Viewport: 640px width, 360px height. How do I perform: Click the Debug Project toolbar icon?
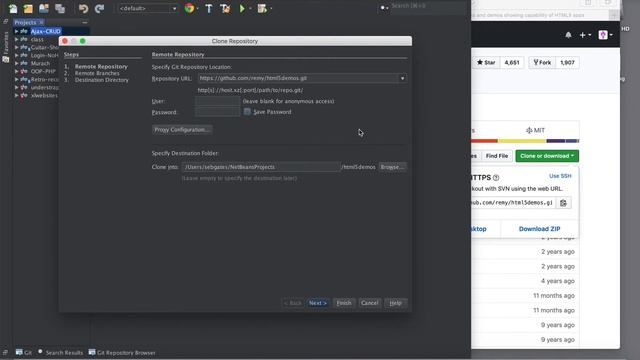coord(262,8)
